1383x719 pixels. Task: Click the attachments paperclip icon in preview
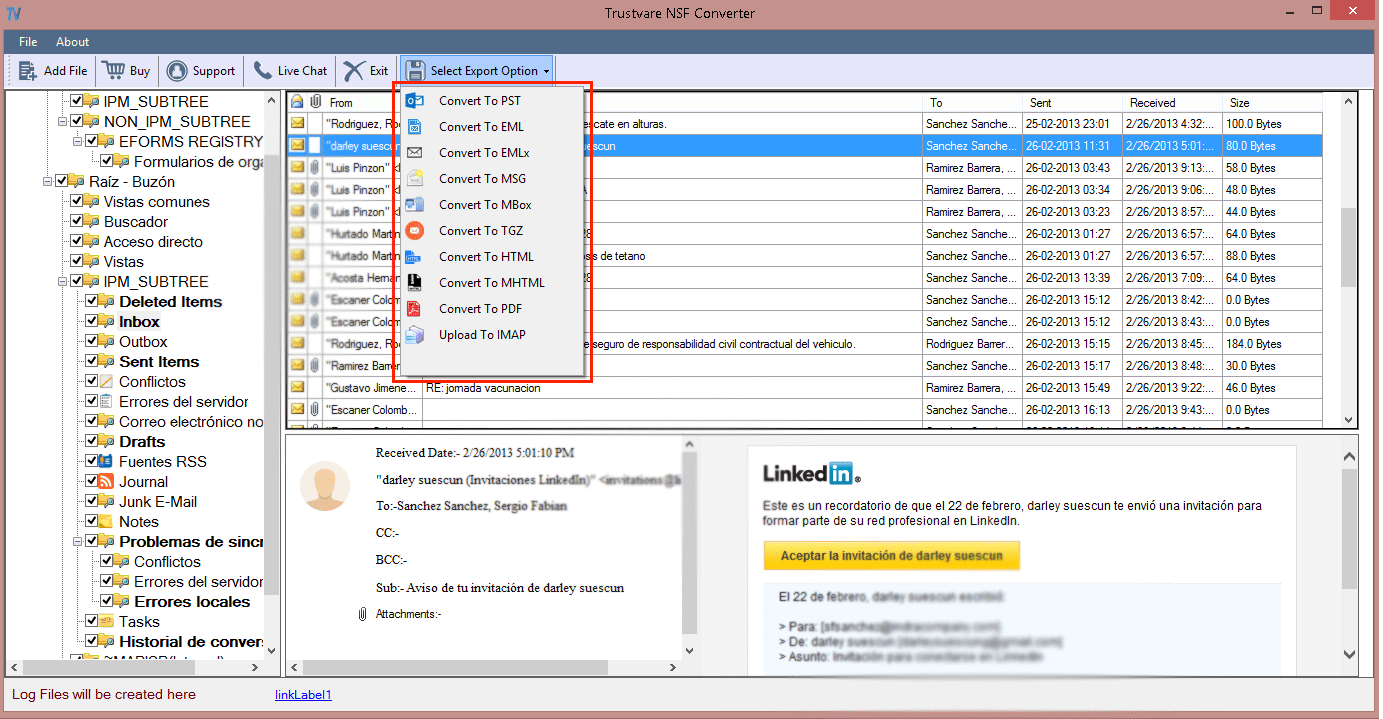(x=362, y=613)
